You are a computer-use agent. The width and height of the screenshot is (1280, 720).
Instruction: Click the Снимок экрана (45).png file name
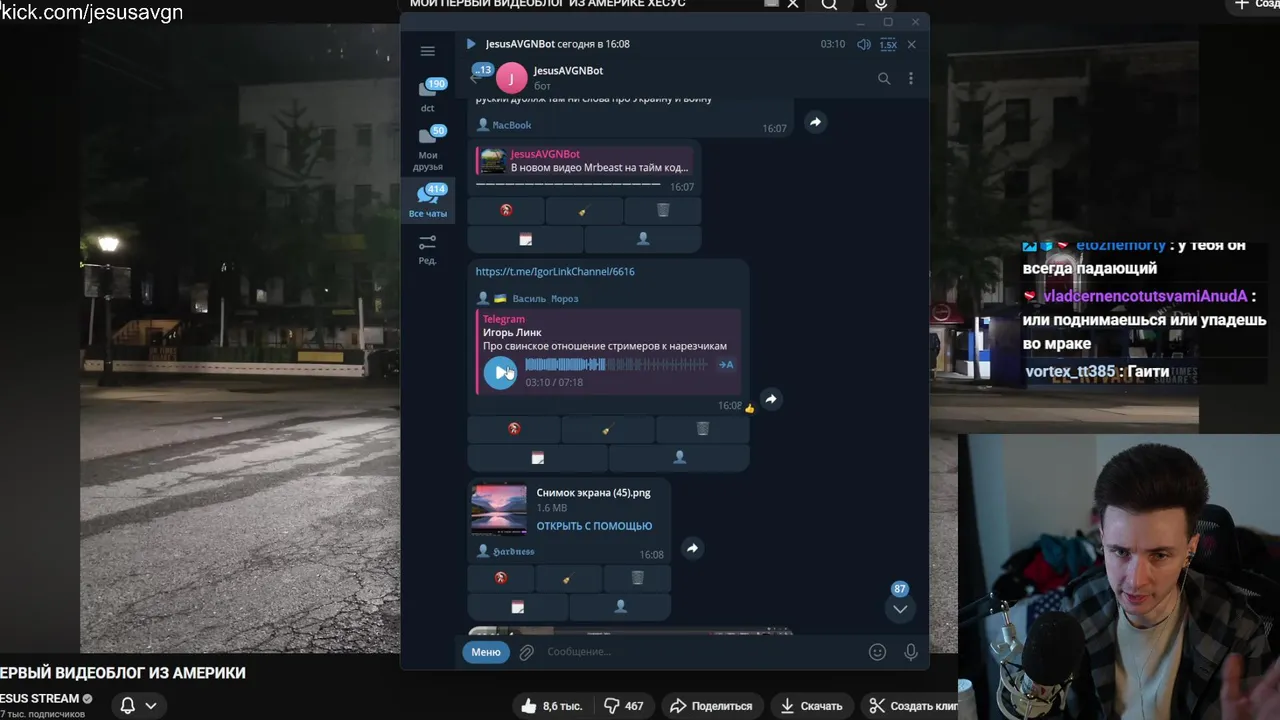coord(593,492)
